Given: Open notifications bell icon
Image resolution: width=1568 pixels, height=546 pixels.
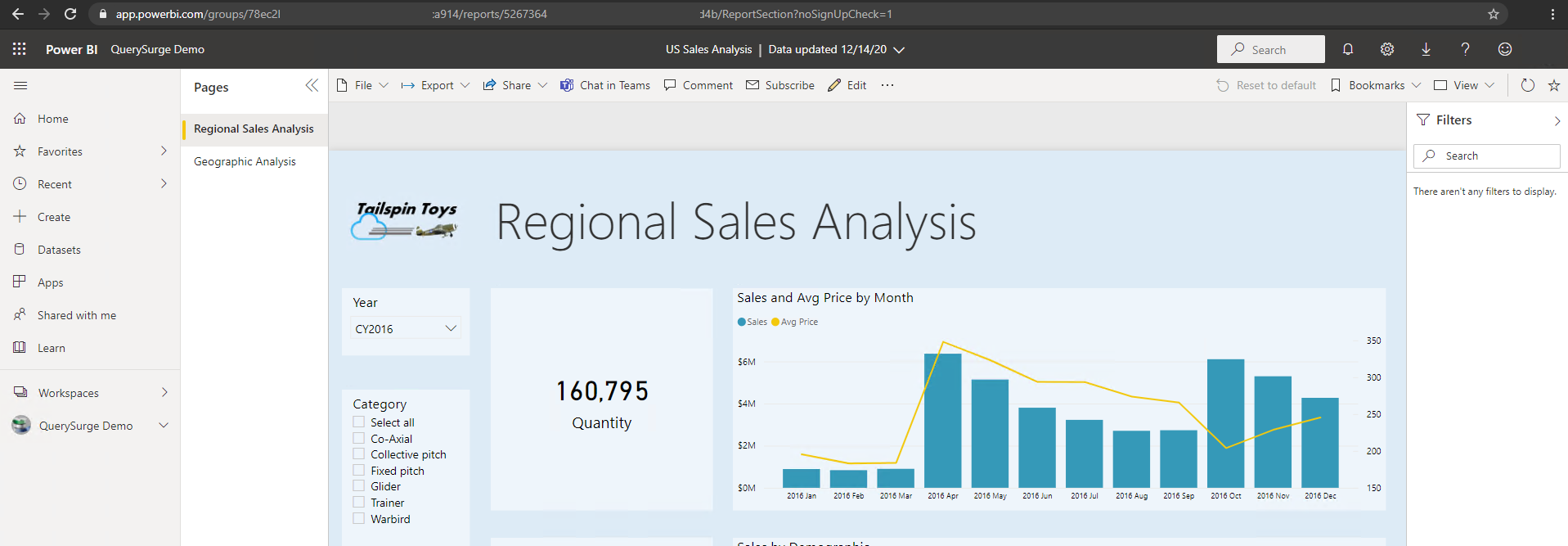Looking at the screenshot, I should tap(1348, 49).
